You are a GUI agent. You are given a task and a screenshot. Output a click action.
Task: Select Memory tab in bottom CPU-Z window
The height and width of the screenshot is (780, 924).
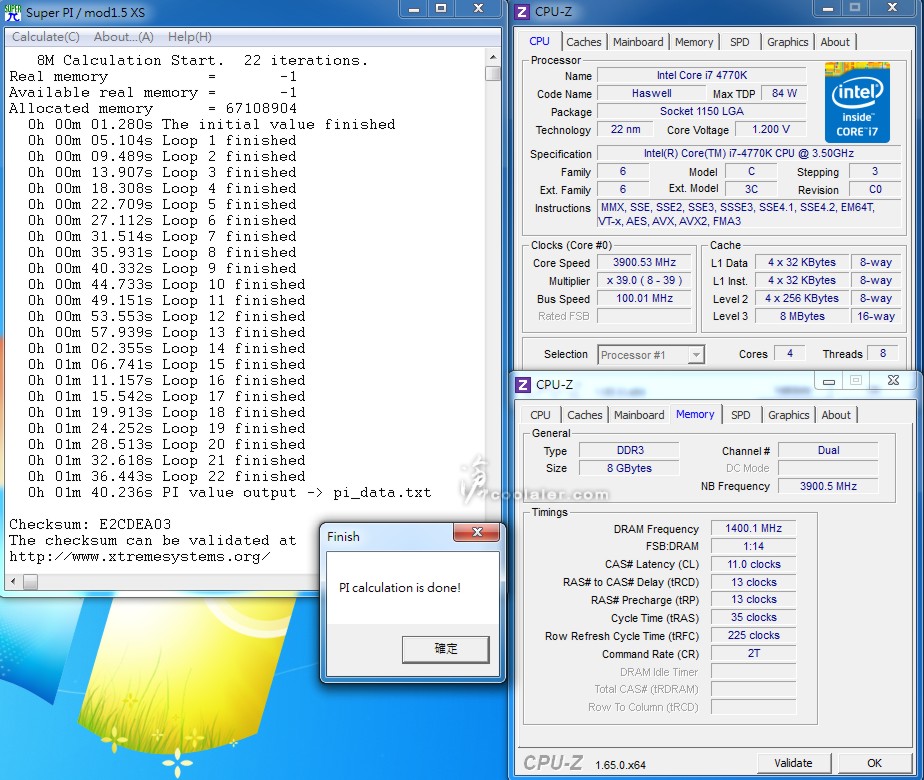(695, 414)
